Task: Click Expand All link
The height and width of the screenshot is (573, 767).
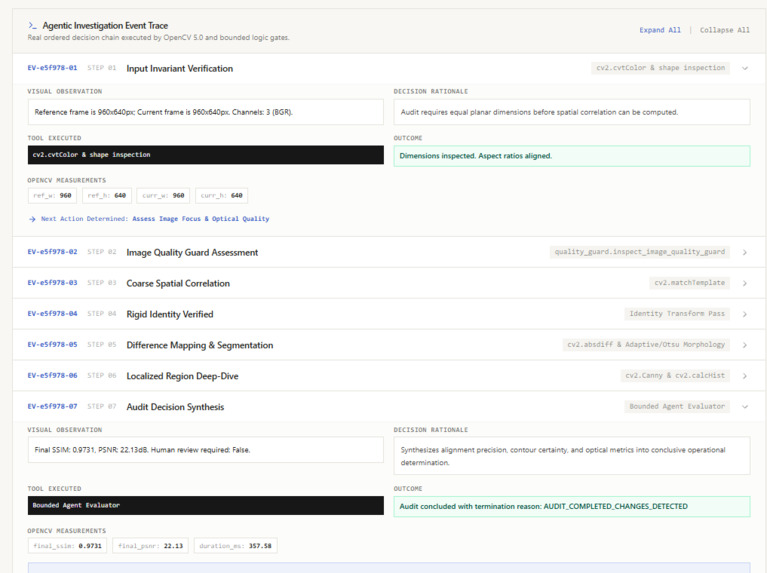Action: pos(660,30)
